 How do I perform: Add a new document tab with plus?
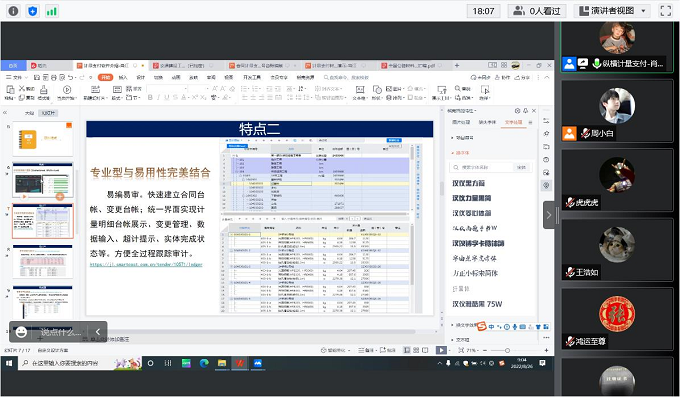pyautogui.click(x=457, y=66)
